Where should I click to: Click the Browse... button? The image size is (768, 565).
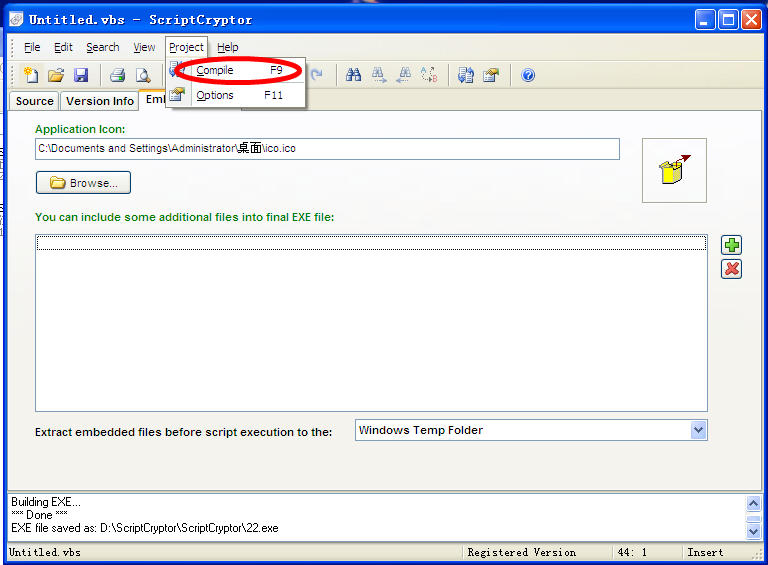(x=83, y=183)
